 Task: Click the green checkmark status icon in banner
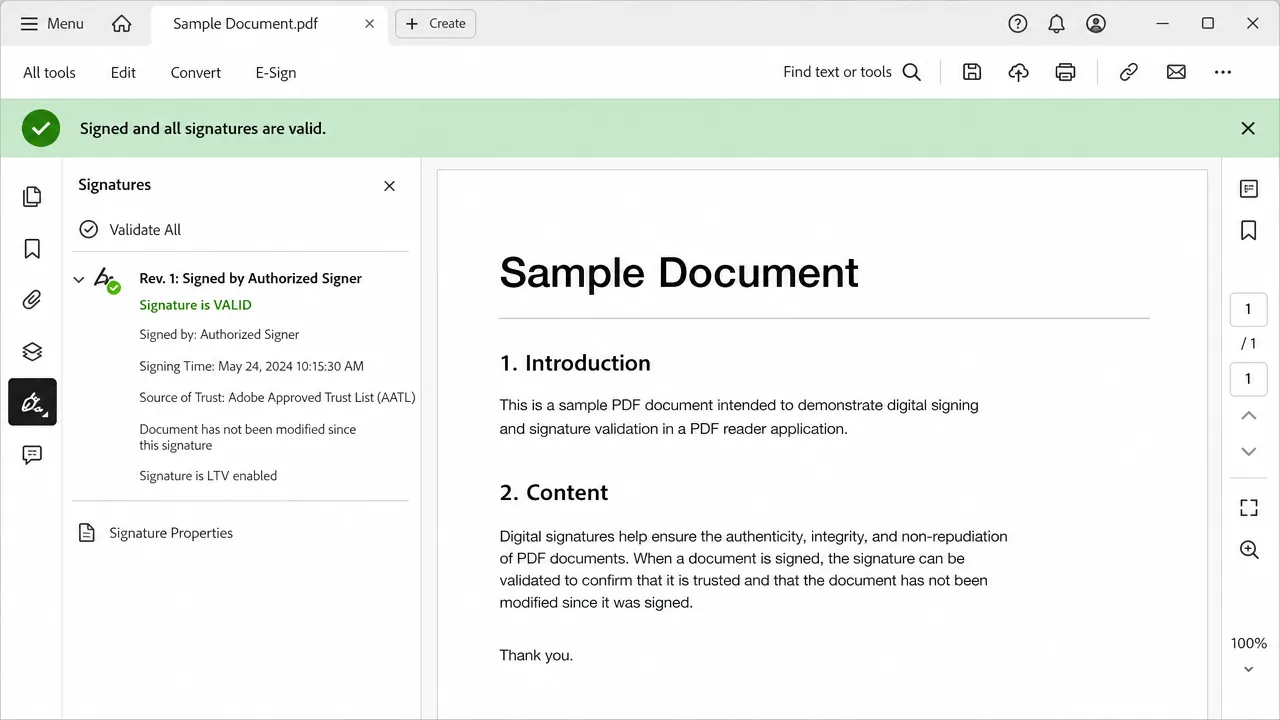click(x=41, y=128)
